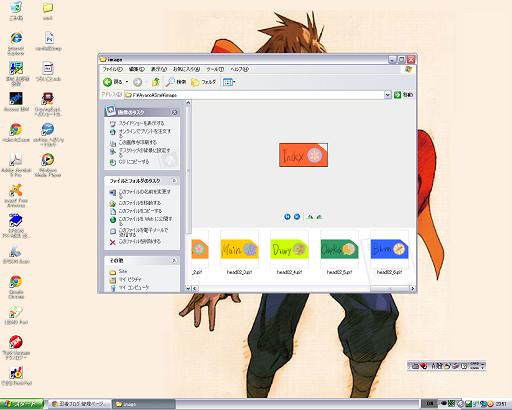
Task: Click the grey Forward arrow button
Action: [x=137, y=82]
